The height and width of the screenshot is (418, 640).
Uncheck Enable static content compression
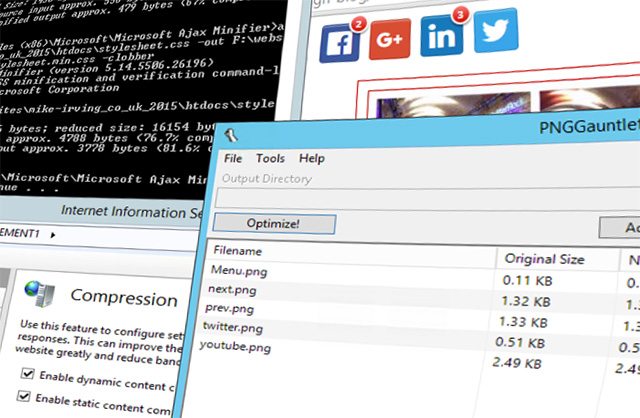point(23,396)
